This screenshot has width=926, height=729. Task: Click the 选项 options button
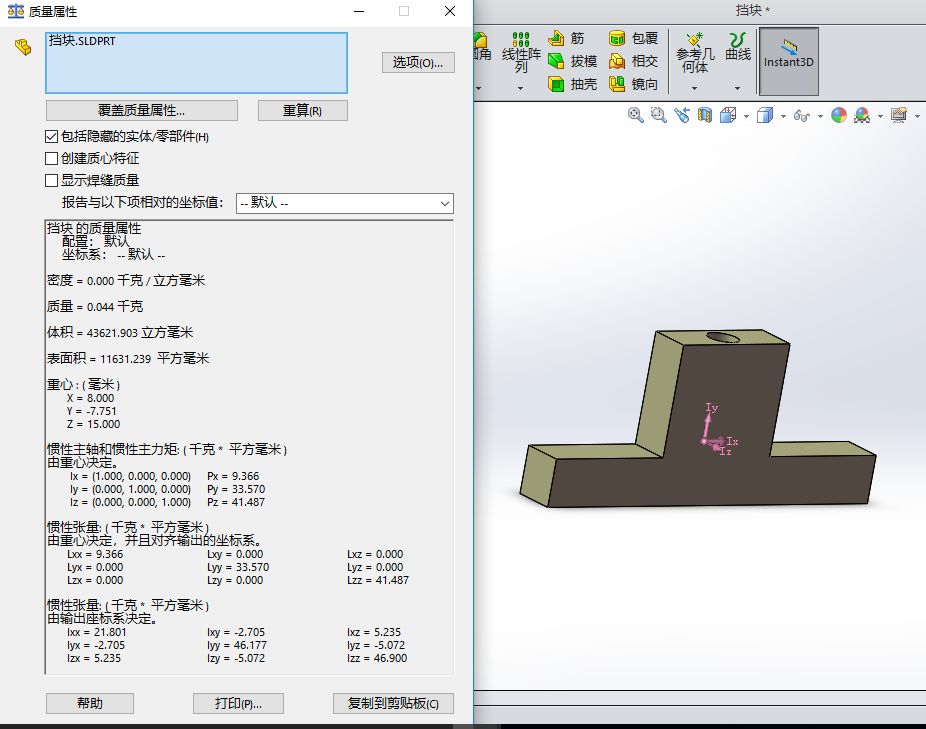click(418, 63)
